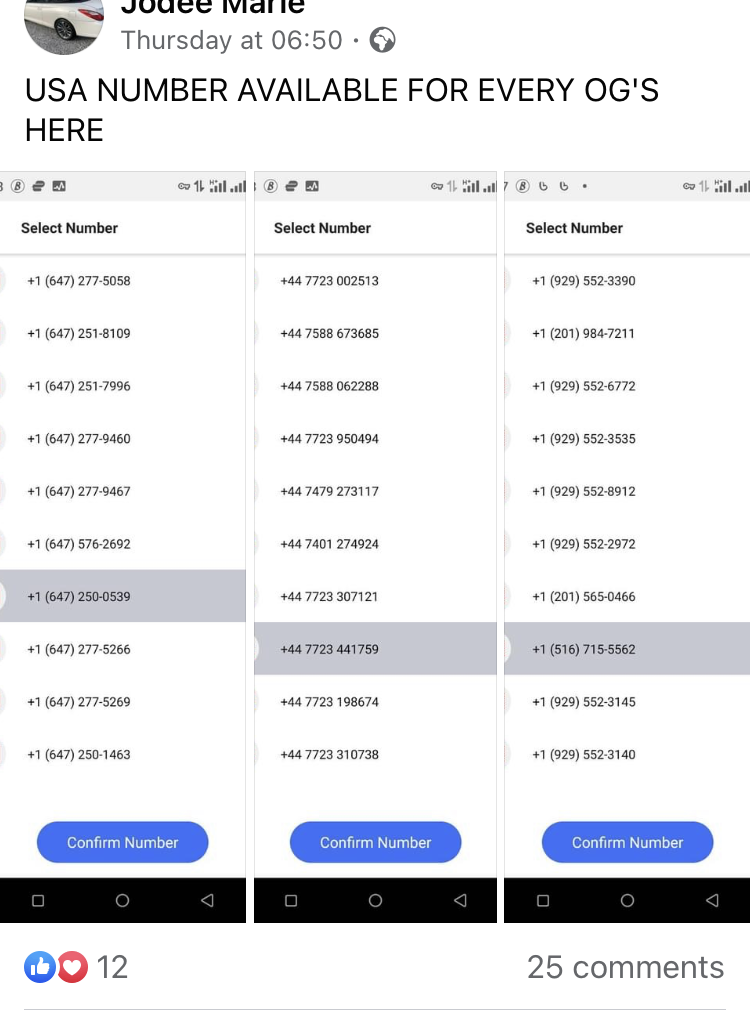Tap the red heart reaction icon
Image resolution: width=750 pixels, height=1014 pixels.
pyautogui.click(x=72, y=967)
